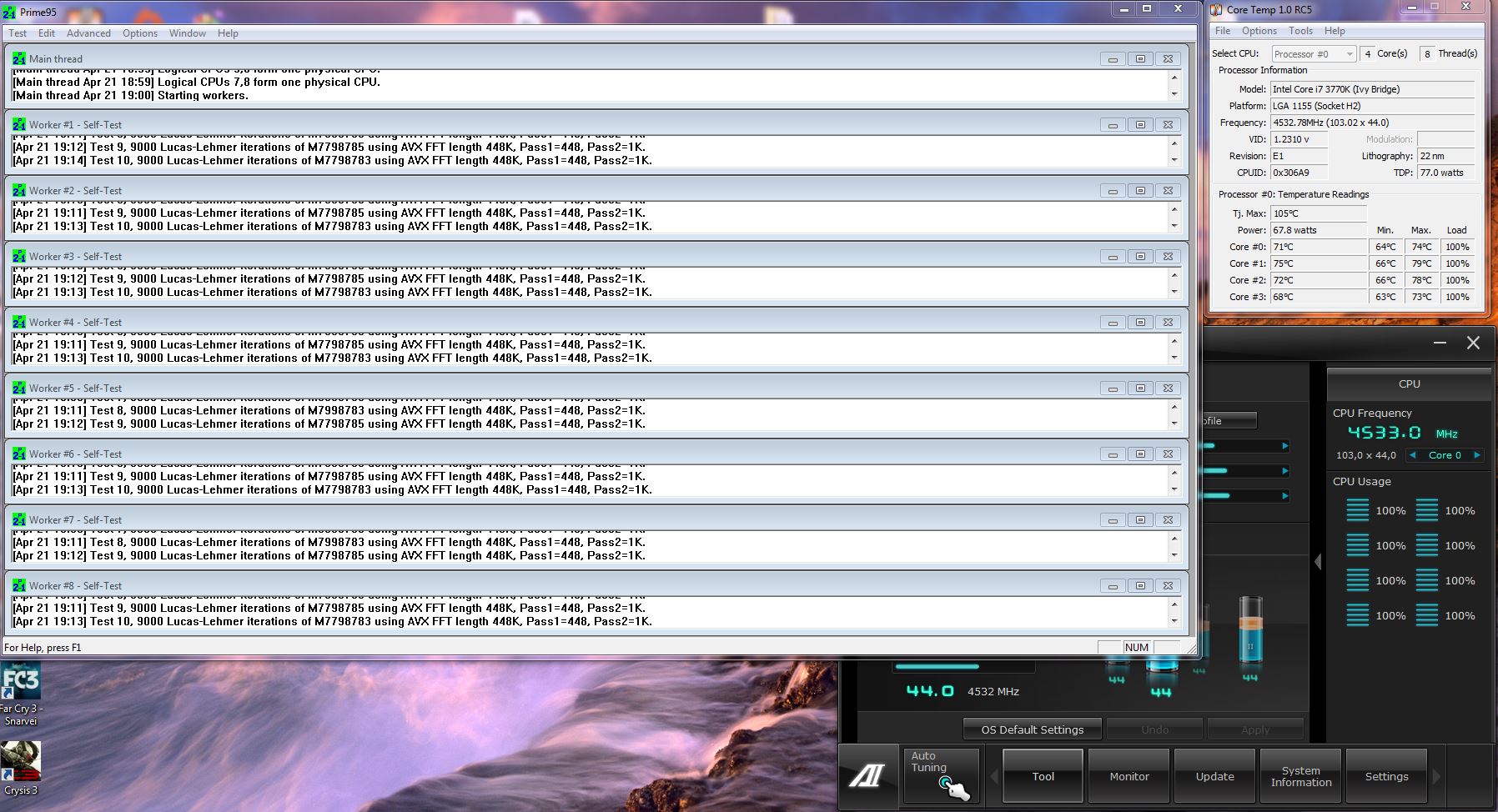Maximize the Worker #1 child window
Image resolution: width=1498 pixels, height=812 pixels.
pyautogui.click(x=1140, y=124)
